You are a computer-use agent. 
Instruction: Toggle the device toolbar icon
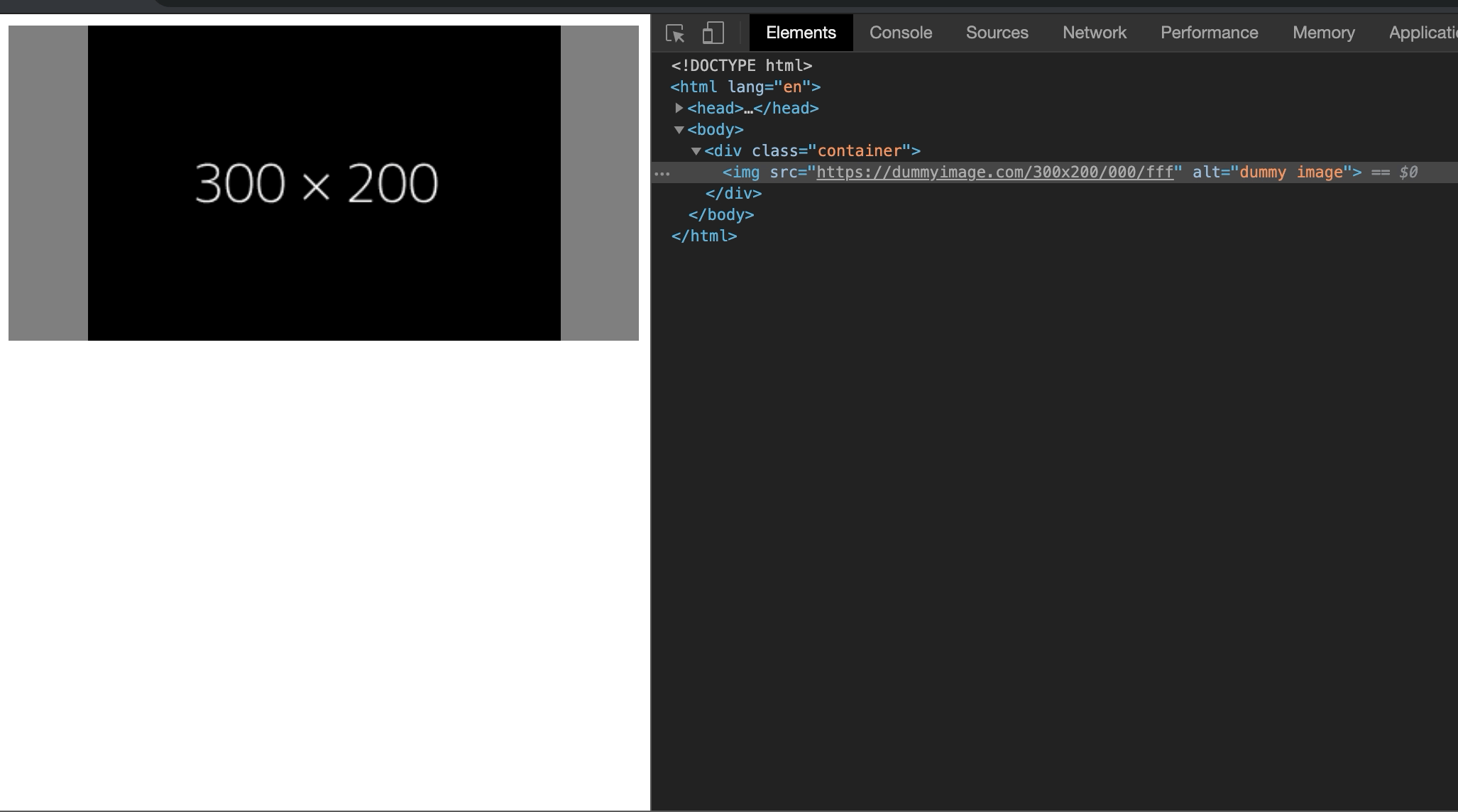click(x=713, y=33)
